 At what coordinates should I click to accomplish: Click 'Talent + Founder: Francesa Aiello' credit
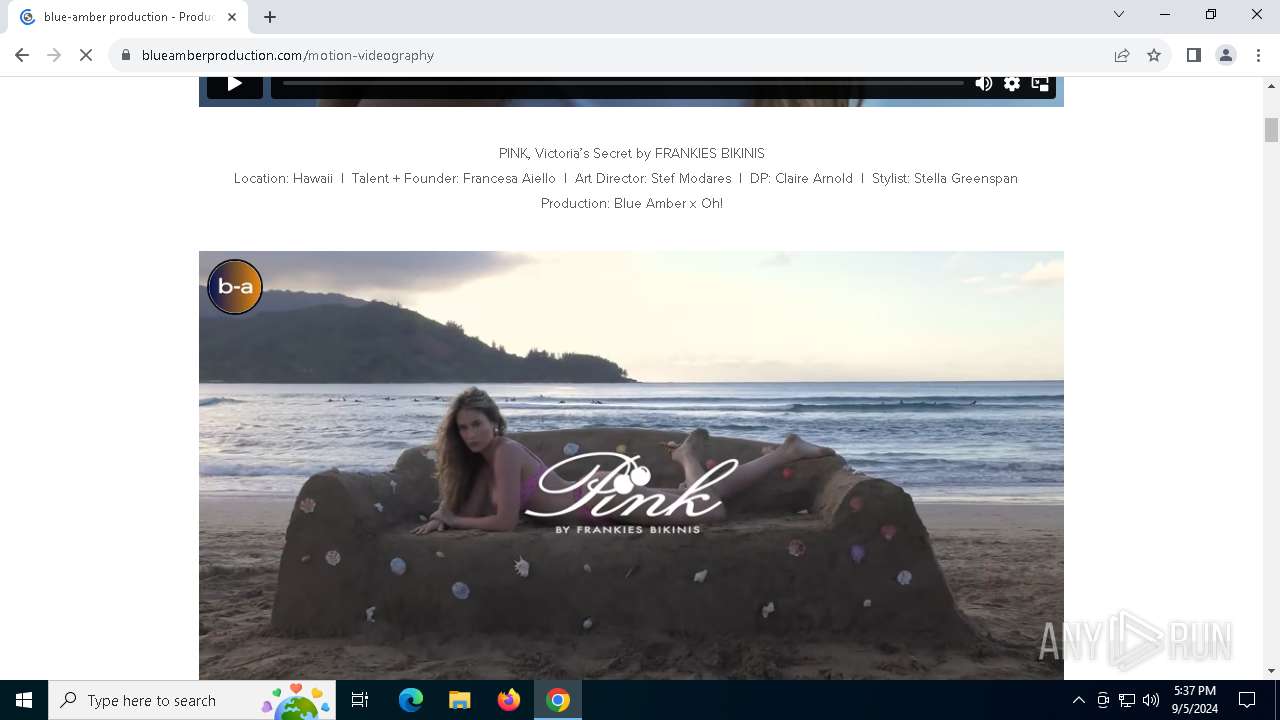[453, 178]
